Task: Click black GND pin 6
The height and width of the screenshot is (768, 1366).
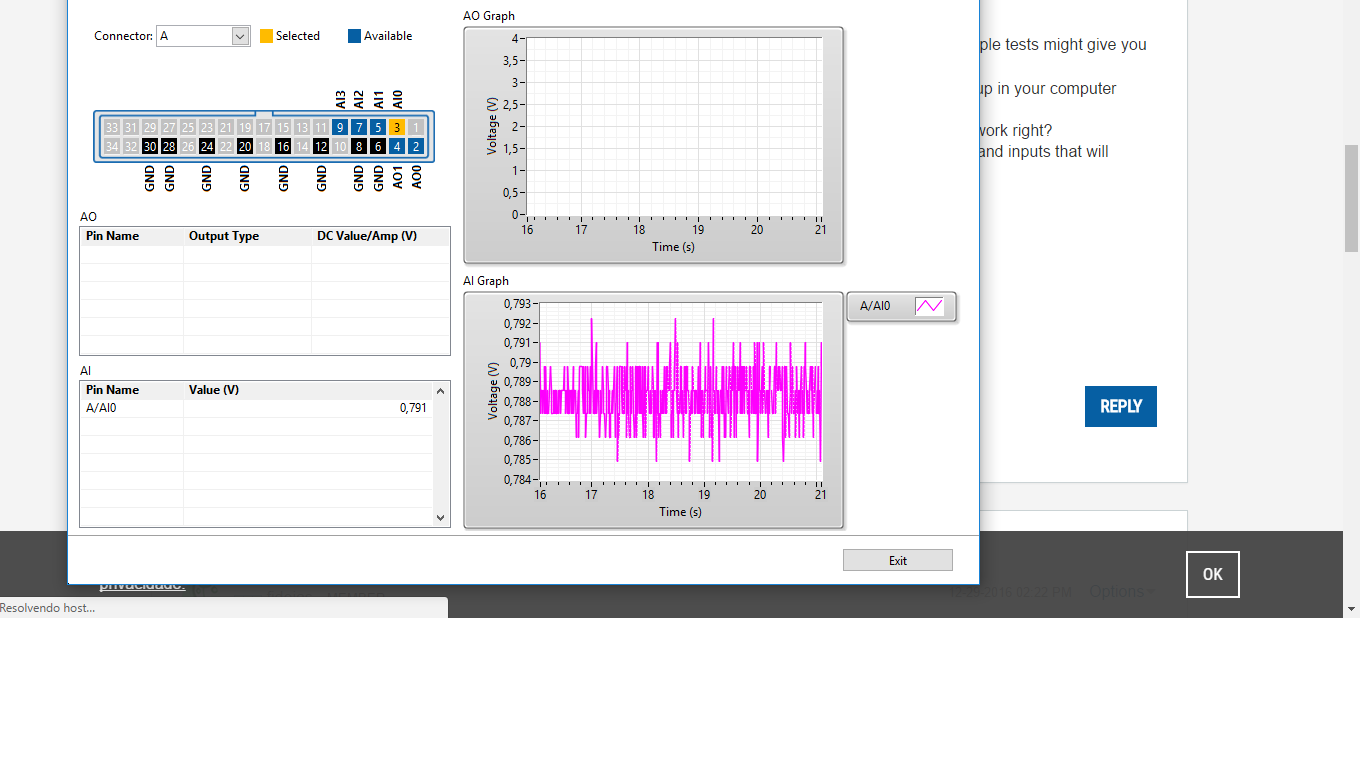Action: [x=378, y=146]
